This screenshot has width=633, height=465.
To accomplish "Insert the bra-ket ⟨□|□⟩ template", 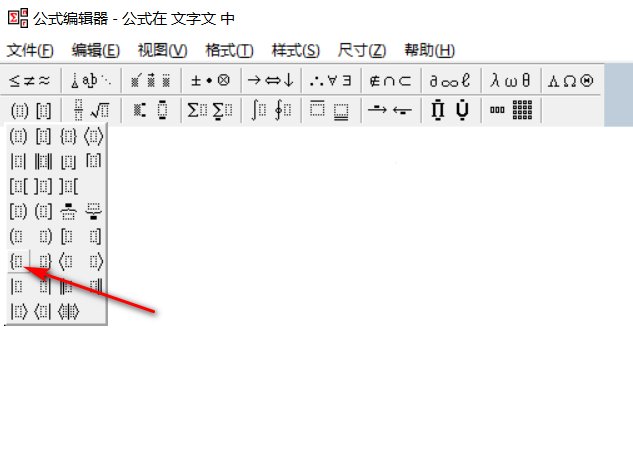I will point(68,312).
